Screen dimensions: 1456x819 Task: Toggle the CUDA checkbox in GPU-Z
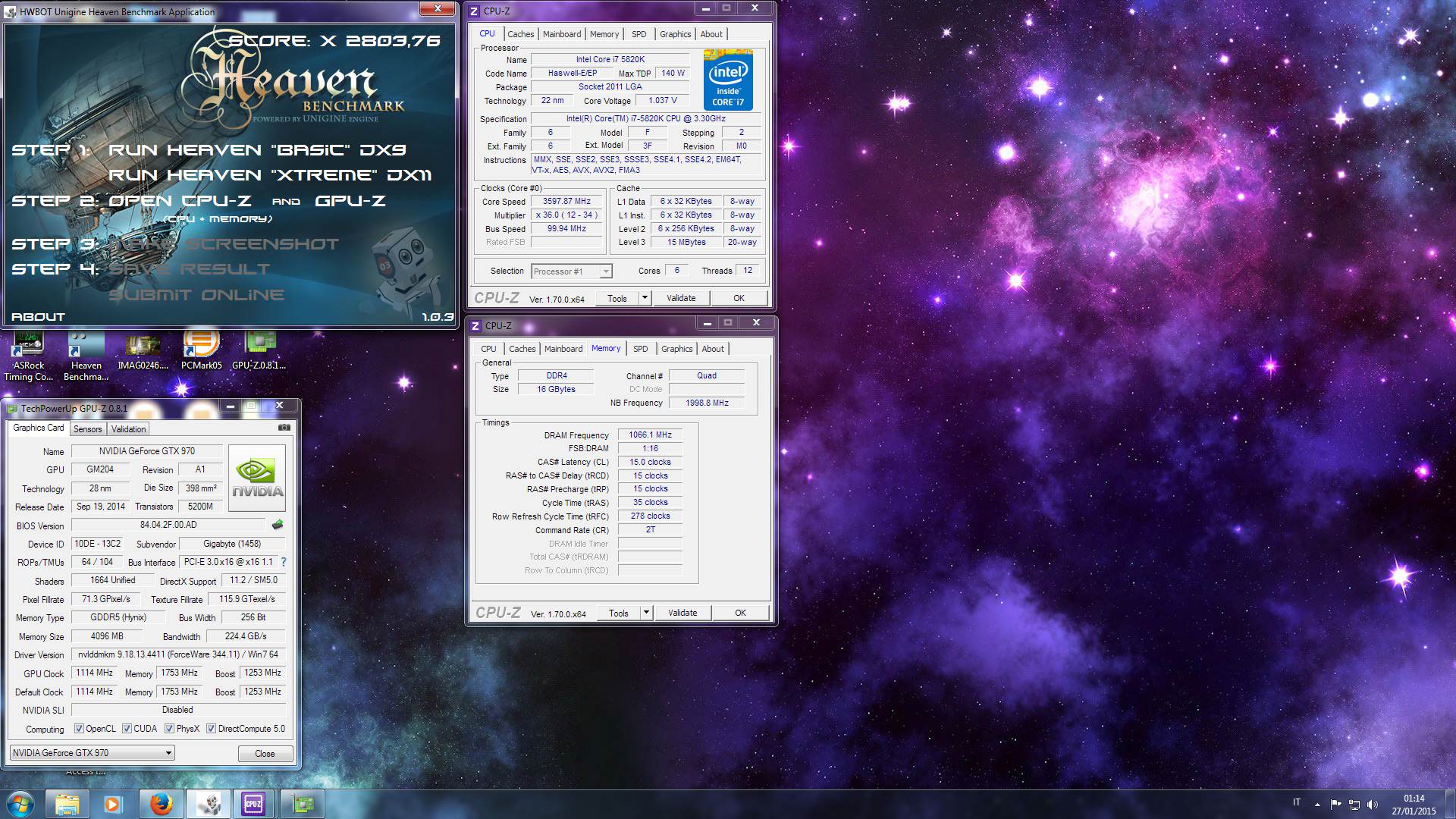(127, 729)
